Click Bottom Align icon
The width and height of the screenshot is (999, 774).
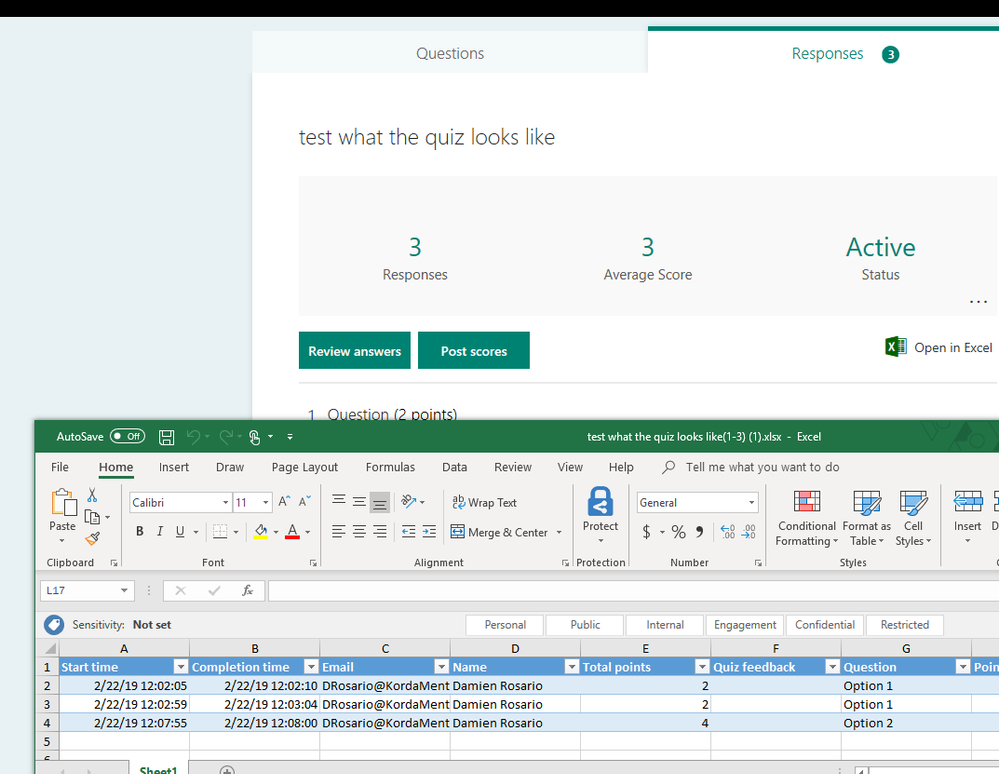pos(380,502)
